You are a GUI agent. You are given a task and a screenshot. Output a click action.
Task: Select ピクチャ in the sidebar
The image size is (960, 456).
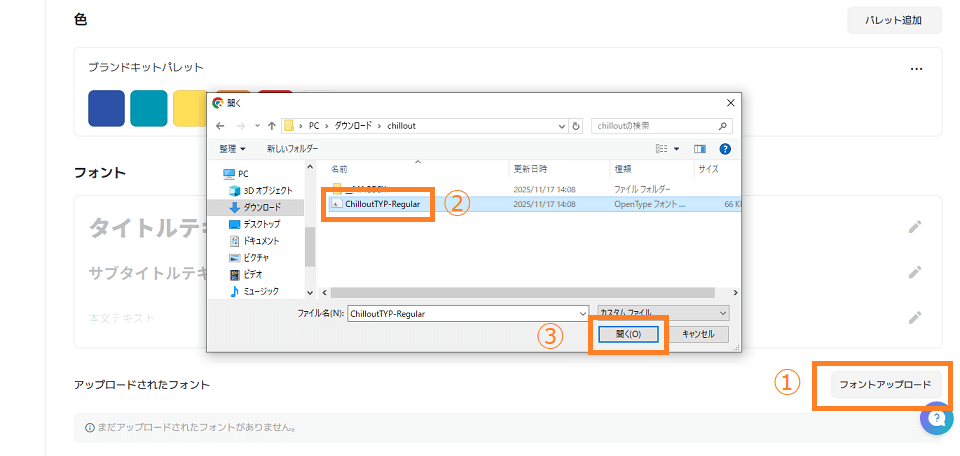click(249, 258)
